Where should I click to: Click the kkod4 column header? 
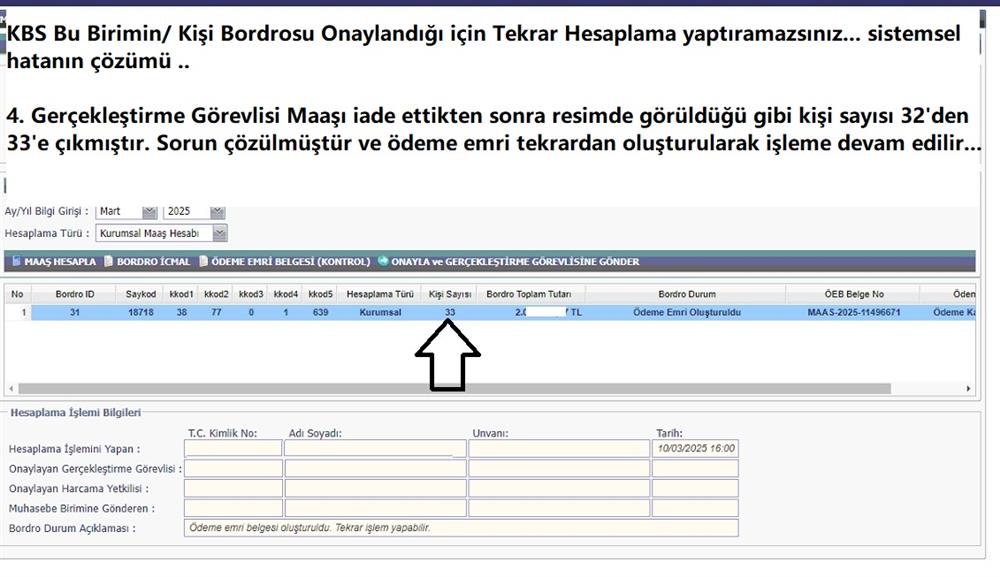(286, 294)
